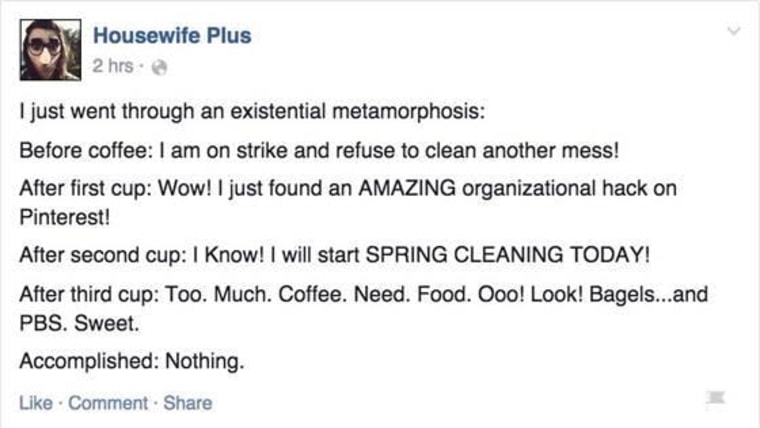
Task: Open the post via 2 hrs timestamp
Action: click(112, 66)
